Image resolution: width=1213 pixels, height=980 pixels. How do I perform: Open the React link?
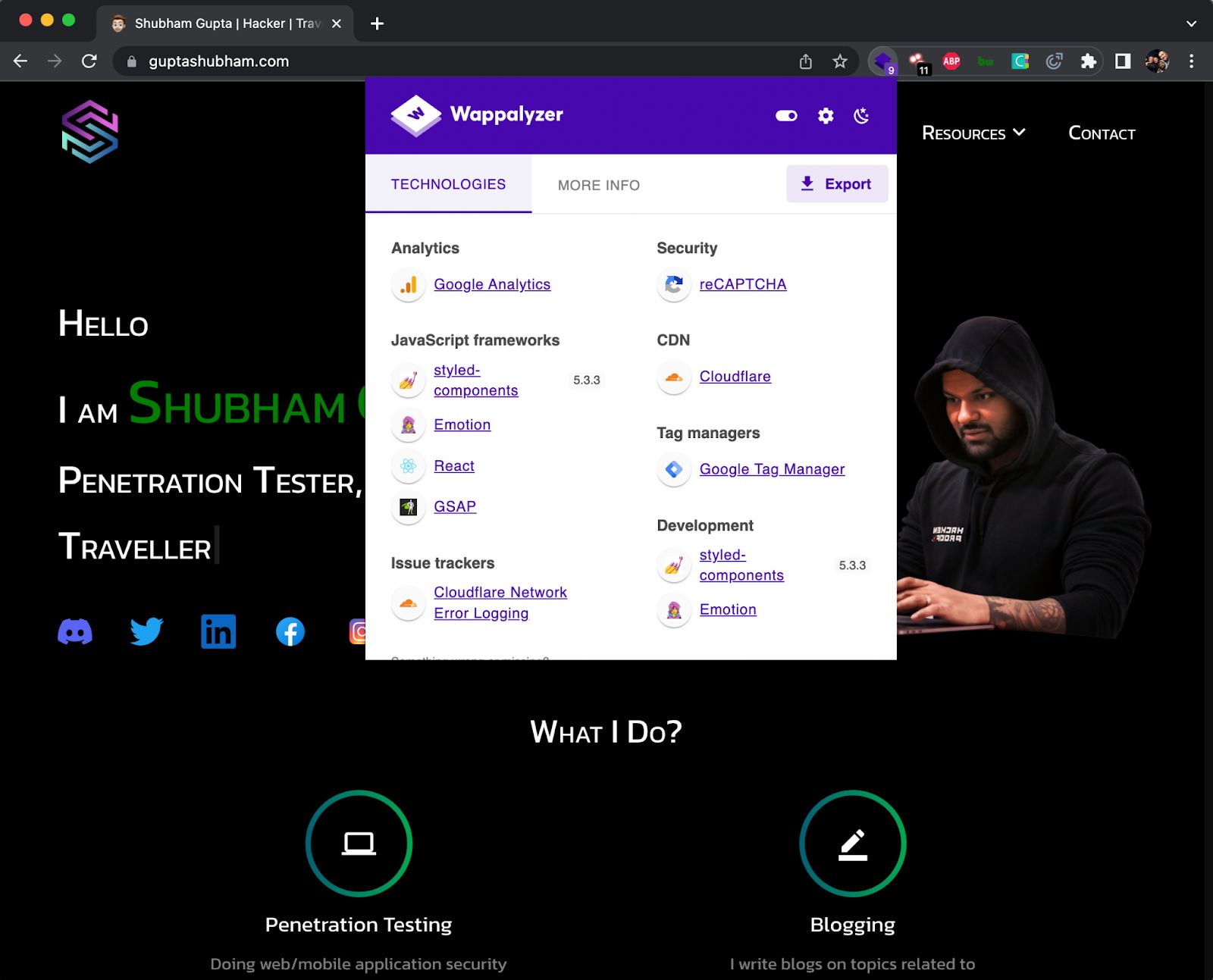(454, 466)
